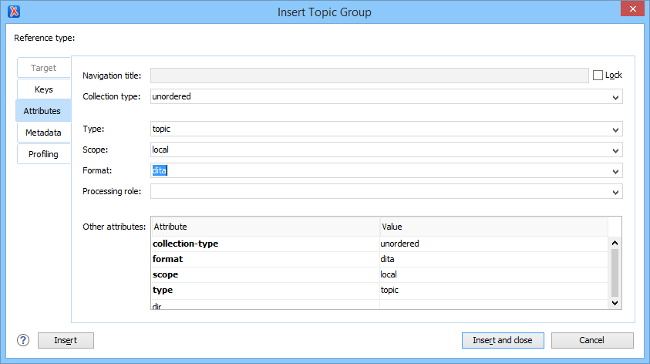
Task: Cancel the dialog
Action: point(592,340)
